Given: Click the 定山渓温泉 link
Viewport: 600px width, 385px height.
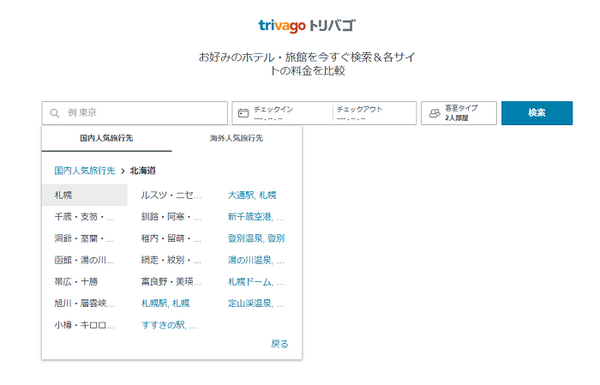Looking at the screenshot, I should click(256, 304).
